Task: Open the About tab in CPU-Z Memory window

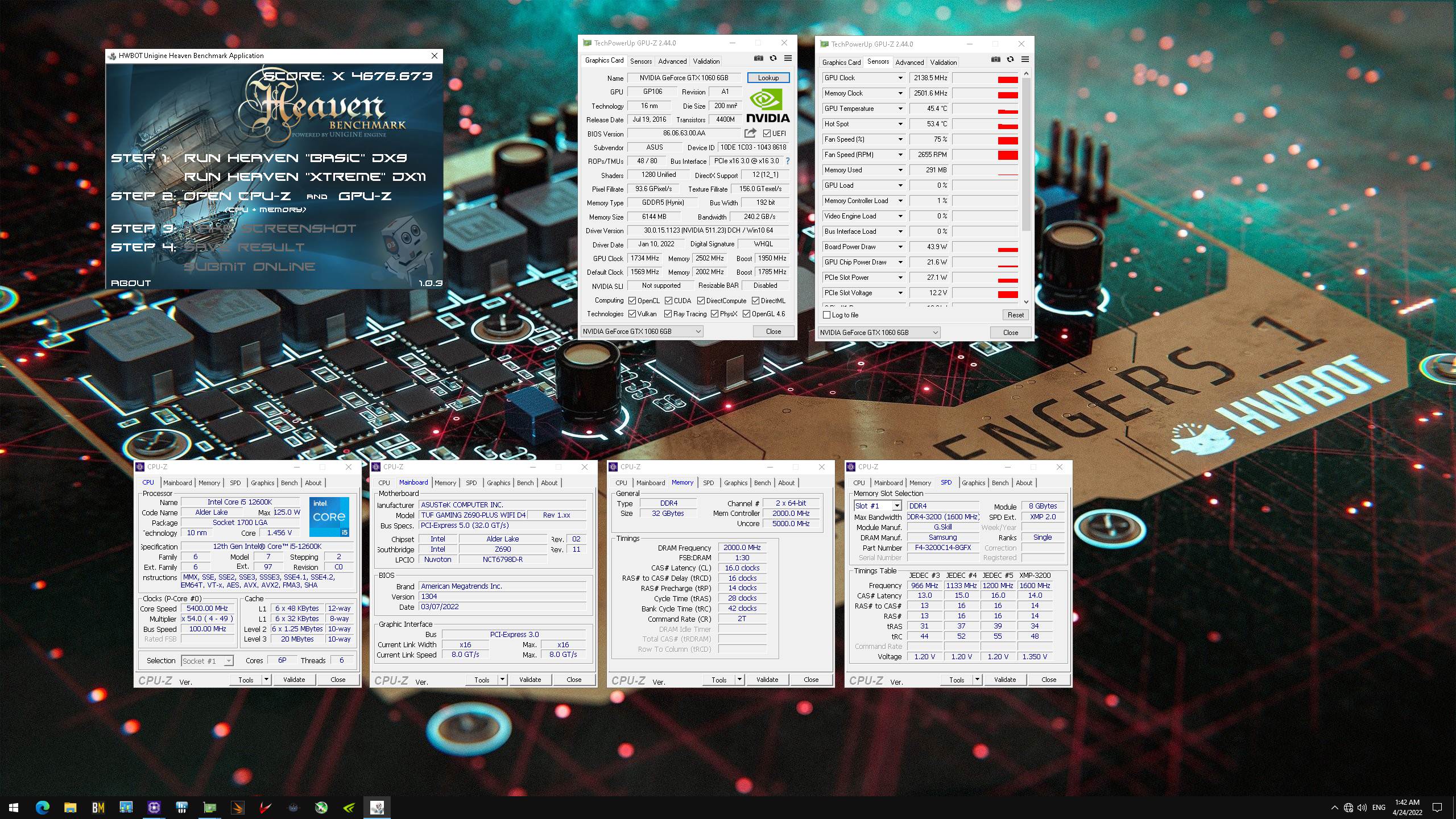Action: 786,483
